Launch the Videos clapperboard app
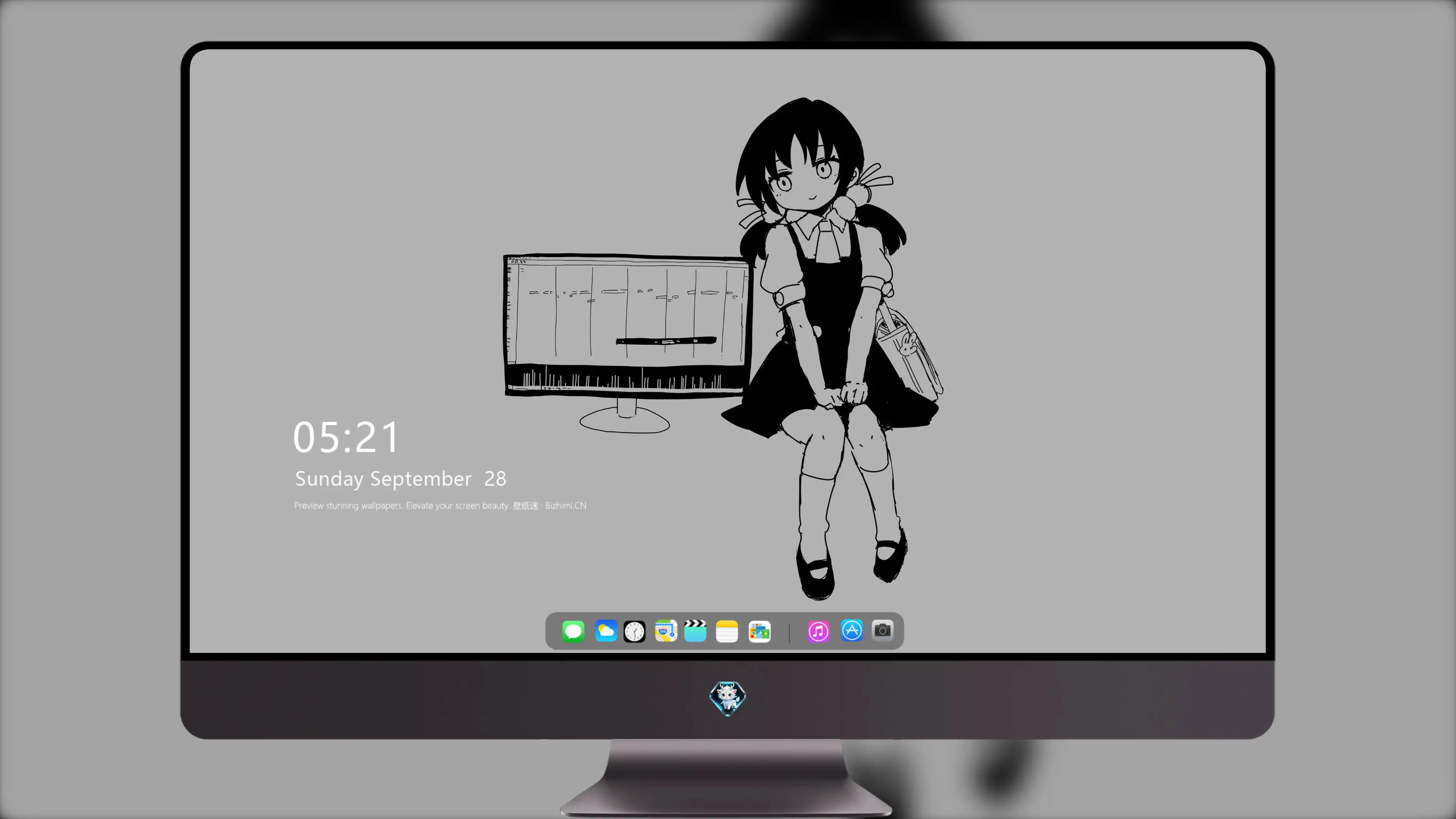 695,631
